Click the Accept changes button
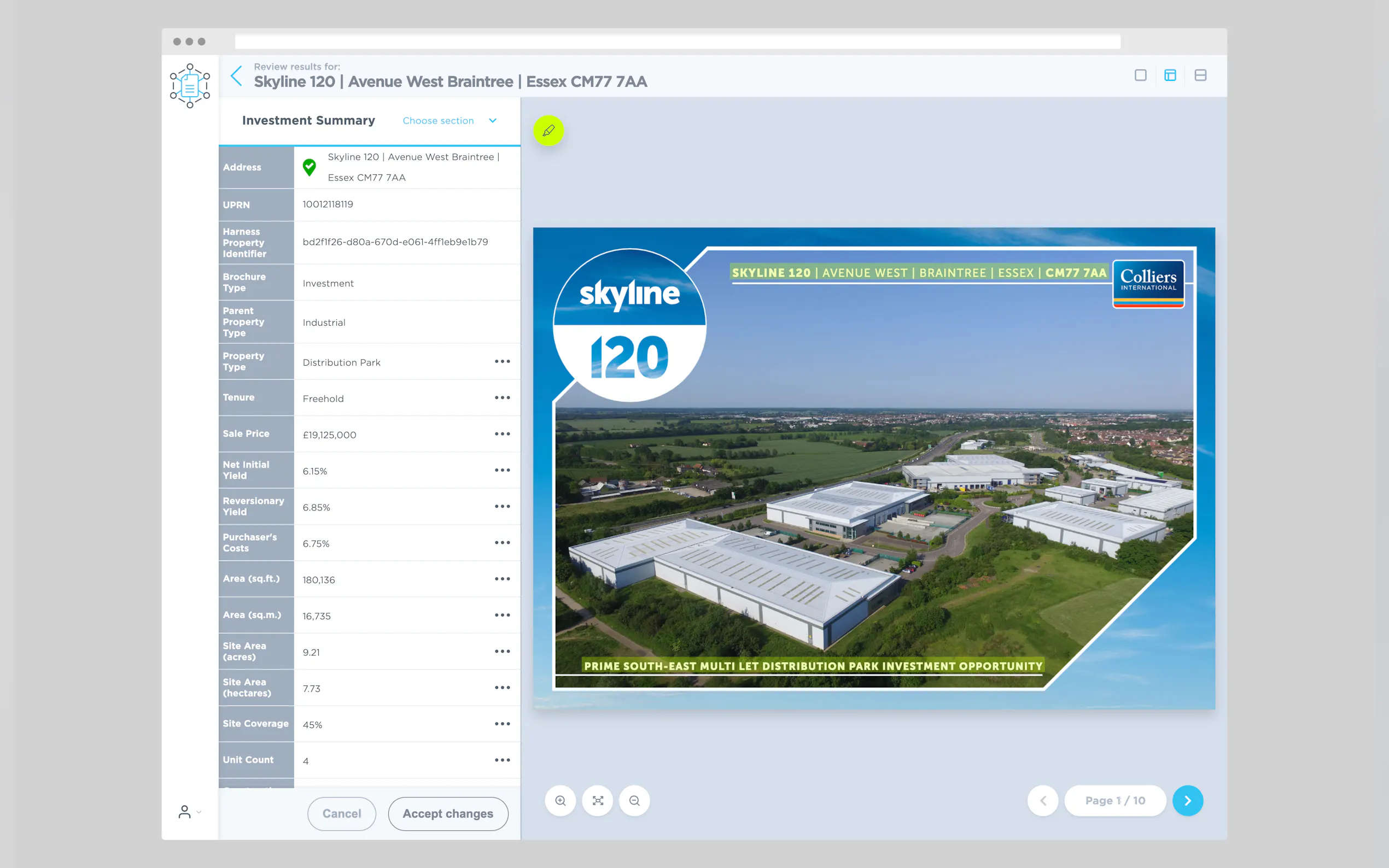 448,813
